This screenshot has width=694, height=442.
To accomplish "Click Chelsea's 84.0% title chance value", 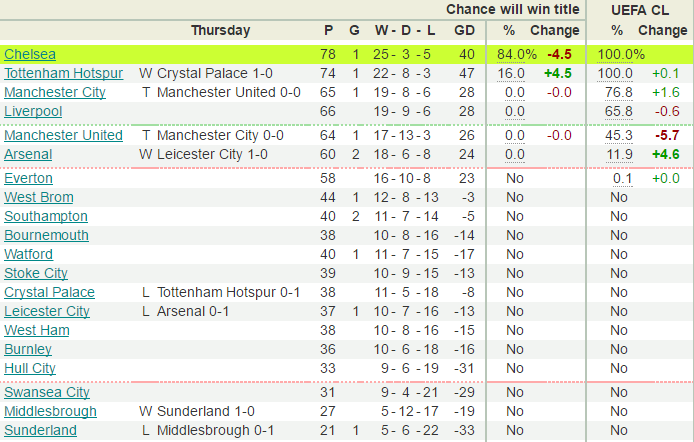I will click(517, 54).
